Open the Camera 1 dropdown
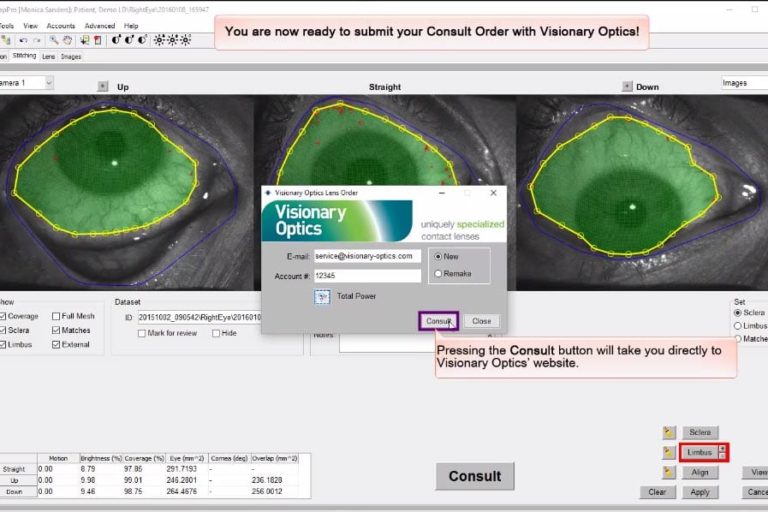 [x=47, y=83]
